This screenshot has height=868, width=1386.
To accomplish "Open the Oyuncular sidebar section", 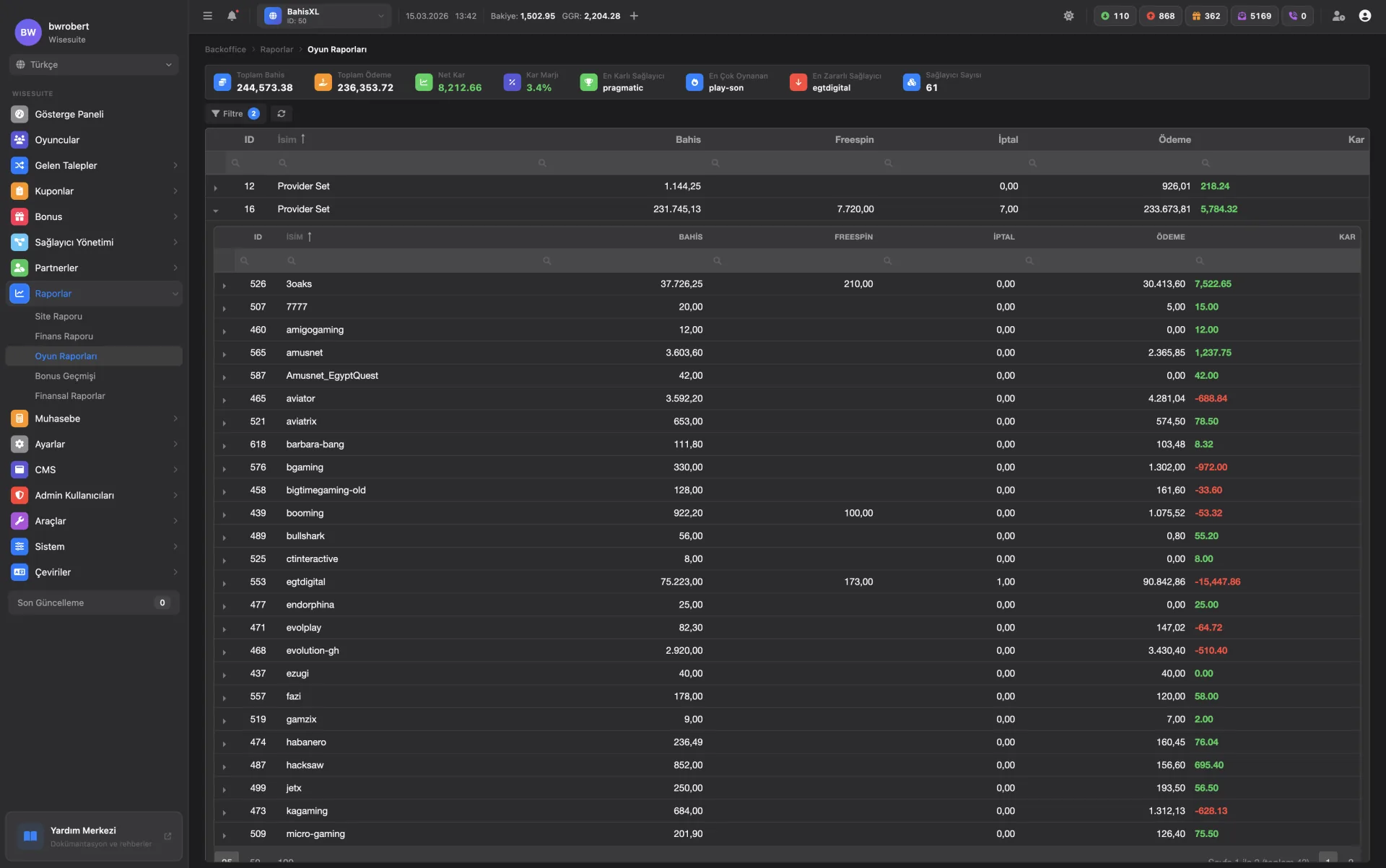I will (x=57, y=140).
